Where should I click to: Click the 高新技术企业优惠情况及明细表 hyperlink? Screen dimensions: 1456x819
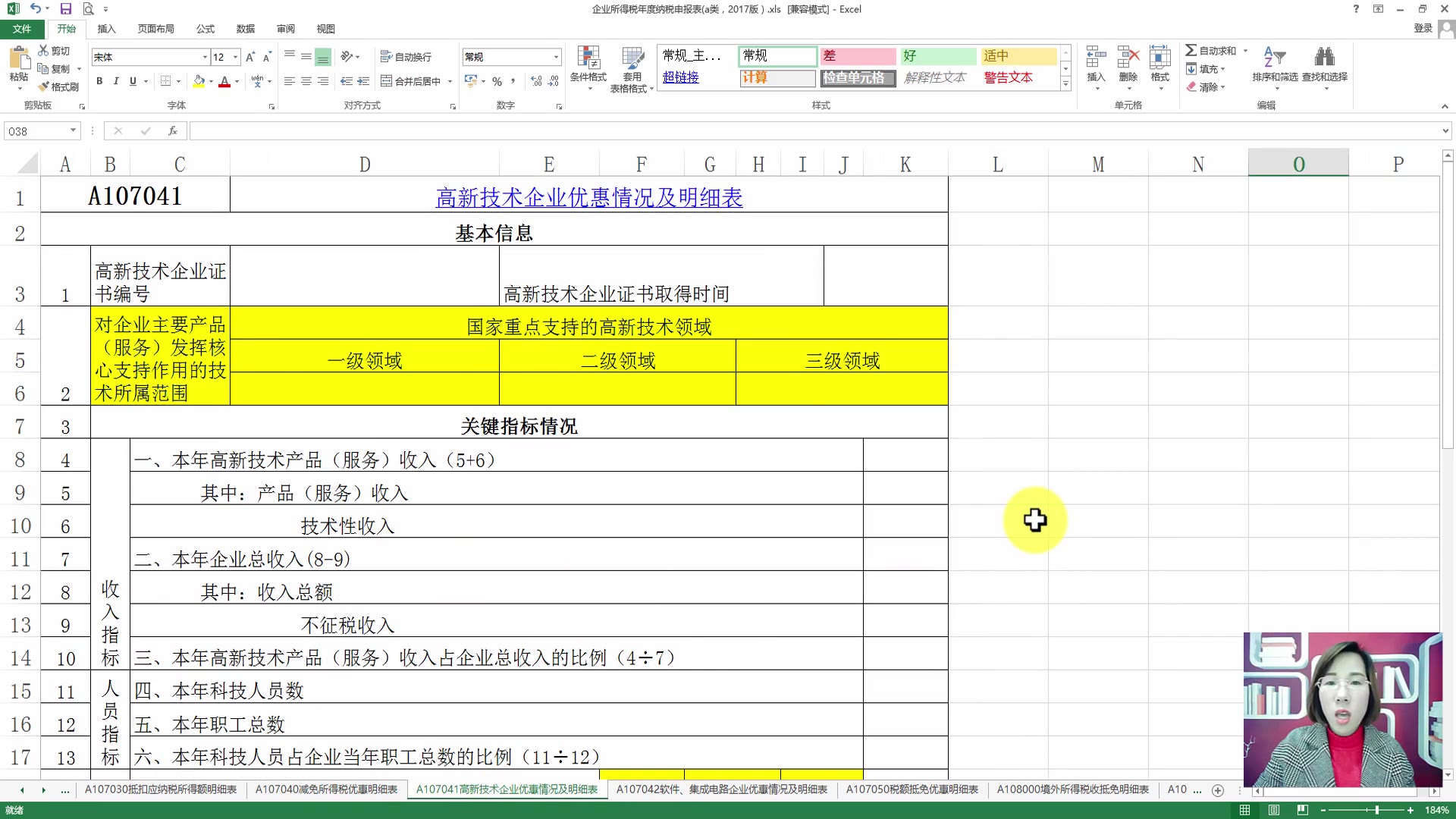point(588,198)
